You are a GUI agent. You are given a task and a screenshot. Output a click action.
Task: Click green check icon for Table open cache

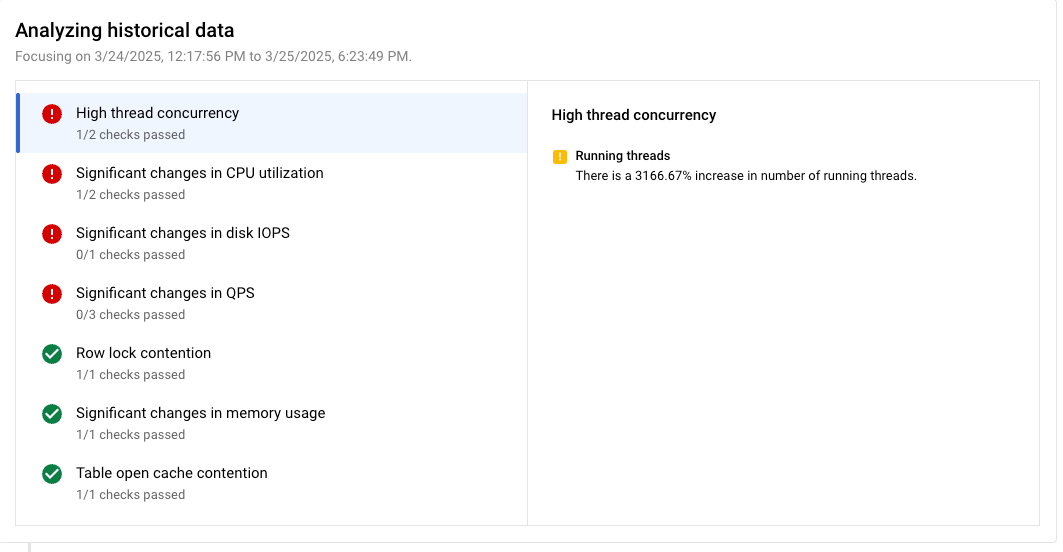pyautogui.click(x=52, y=474)
